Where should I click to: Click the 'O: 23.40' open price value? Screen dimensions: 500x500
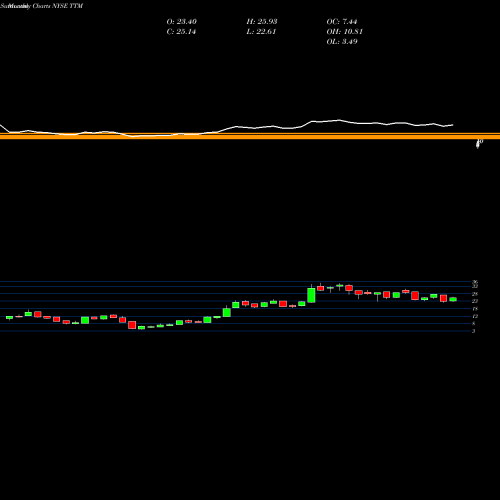pyautogui.click(x=181, y=22)
